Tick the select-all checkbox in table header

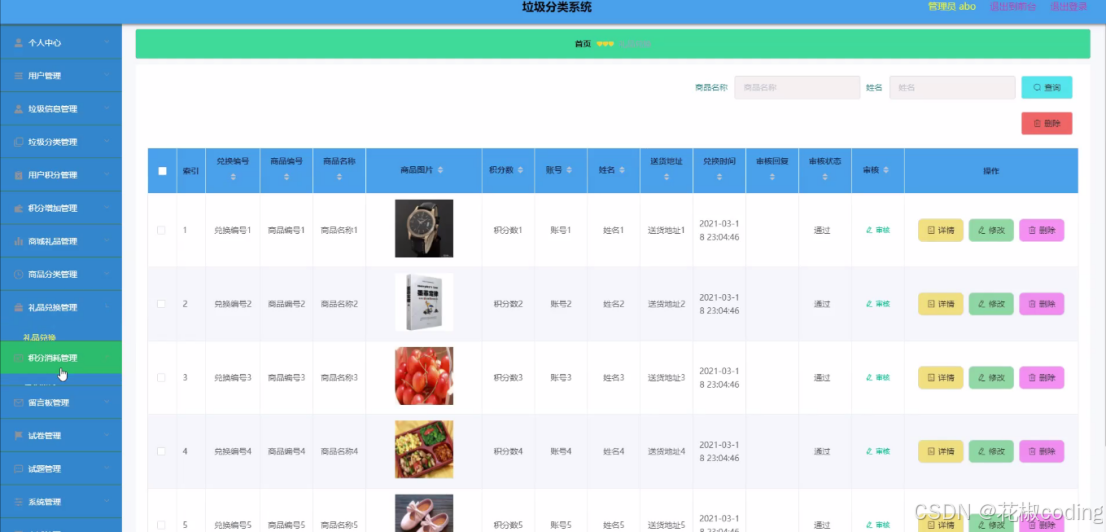(x=162, y=171)
